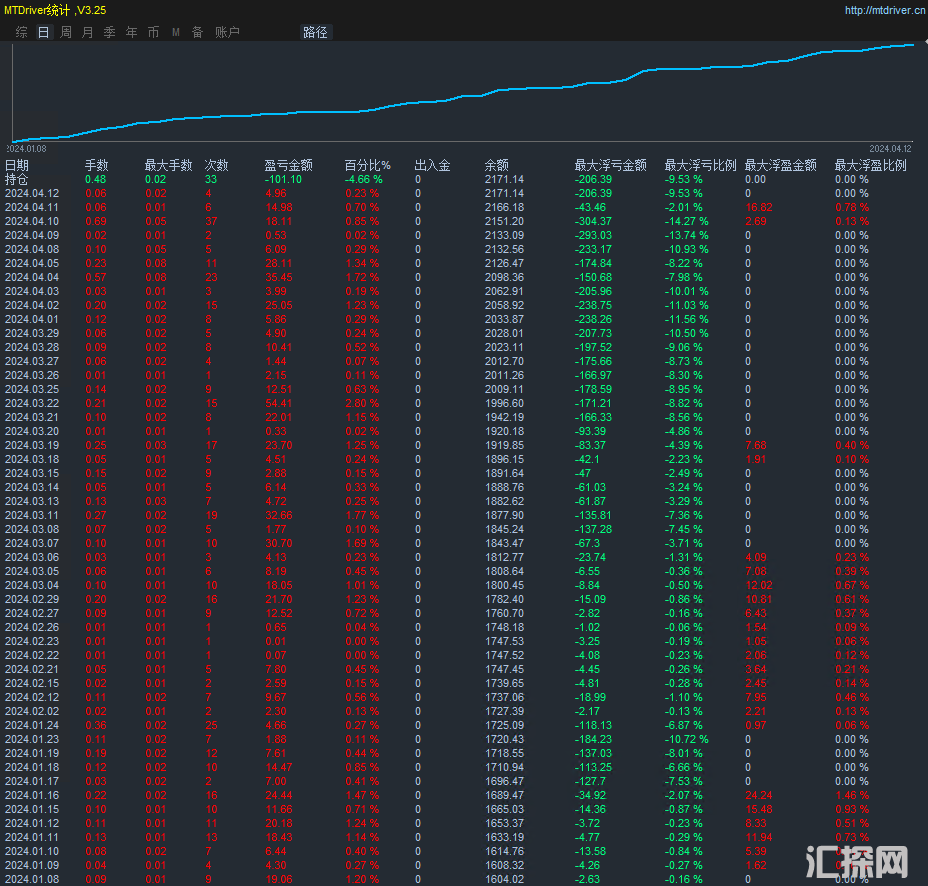Screen dimensions: 928x886
Task: Open the 账户 account tab
Action: [x=227, y=32]
